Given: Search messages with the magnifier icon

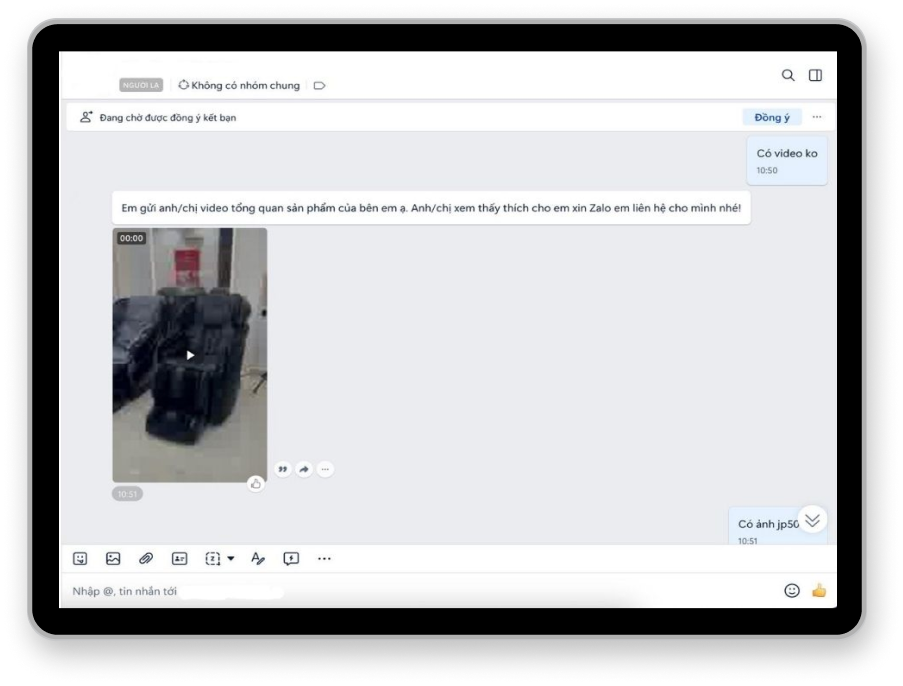Looking at the screenshot, I should point(788,75).
